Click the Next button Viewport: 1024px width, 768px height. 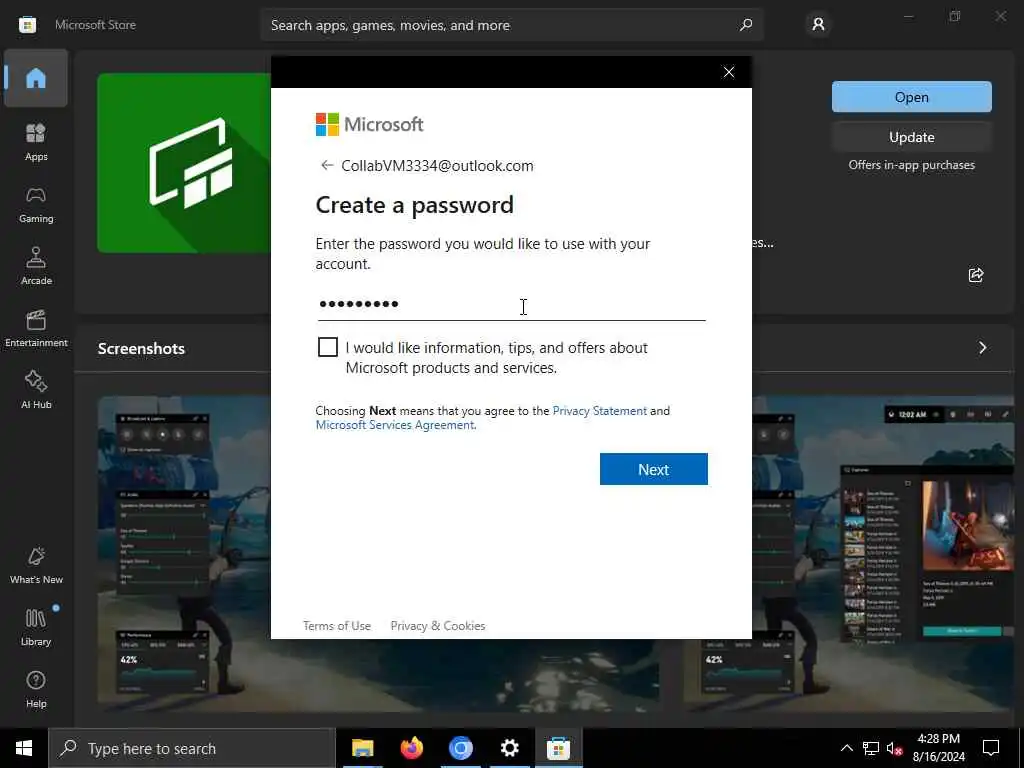[x=654, y=469]
